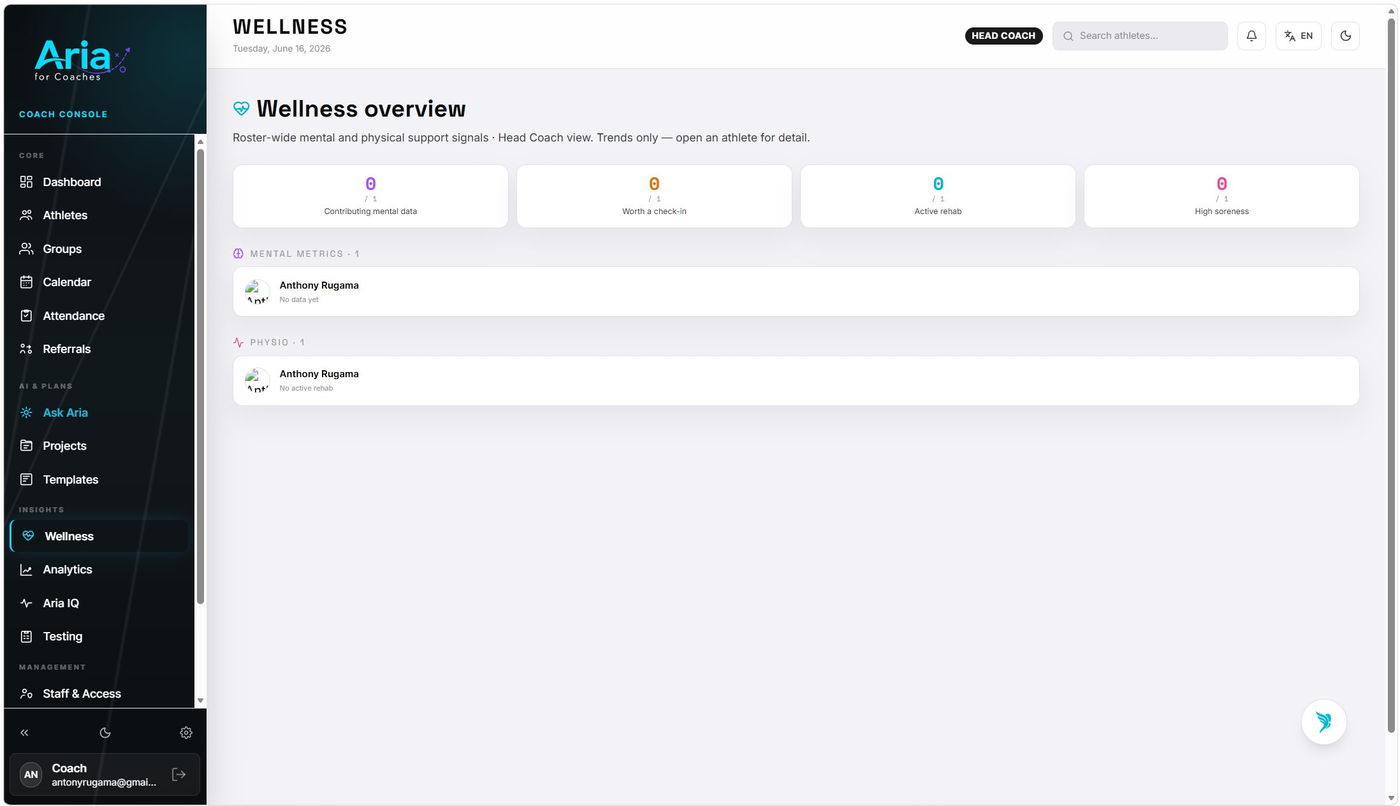Click Anthony Rugama avatar in Mental Metrics
This screenshot has height=806, width=1400.
pos(257,292)
